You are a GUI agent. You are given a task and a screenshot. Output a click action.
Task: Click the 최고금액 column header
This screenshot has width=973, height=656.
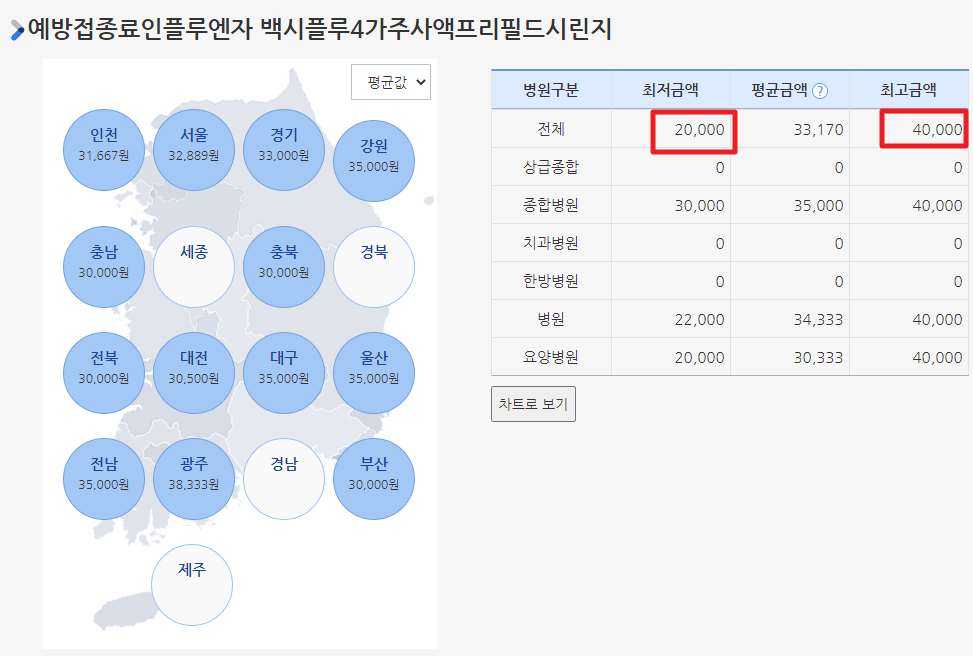pos(908,91)
